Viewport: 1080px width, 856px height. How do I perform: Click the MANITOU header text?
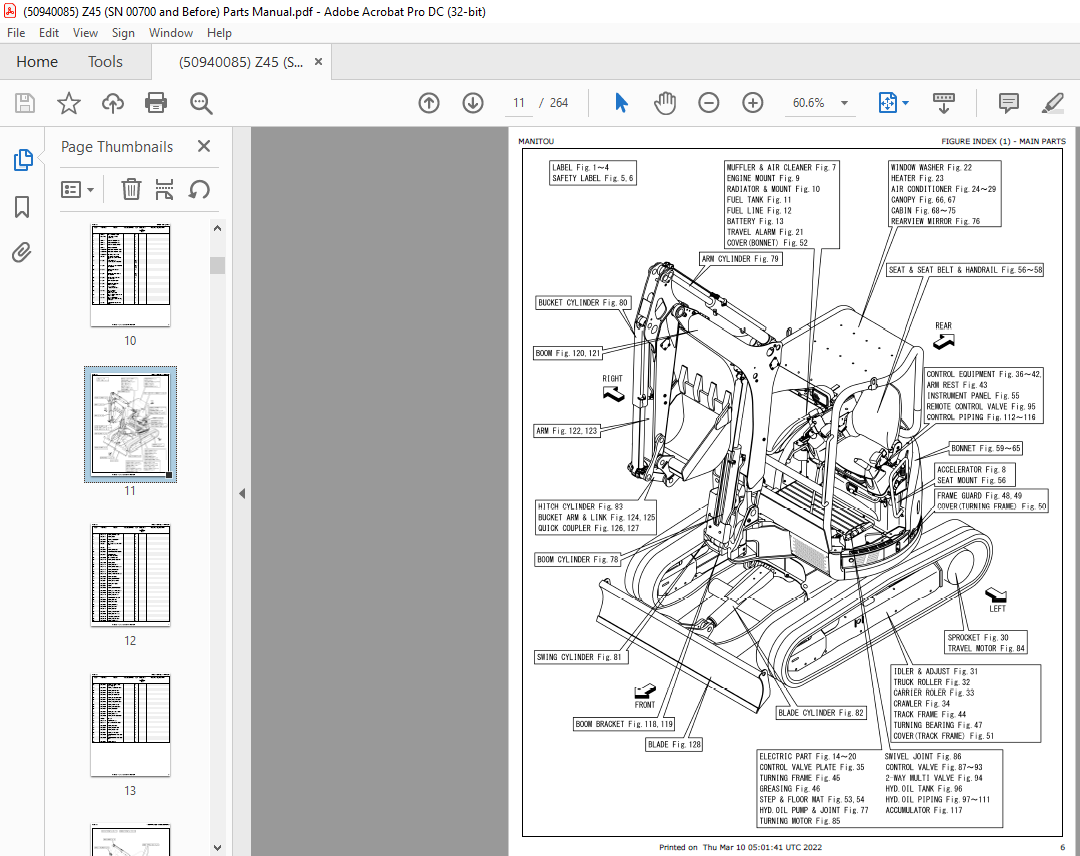coord(536,141)
